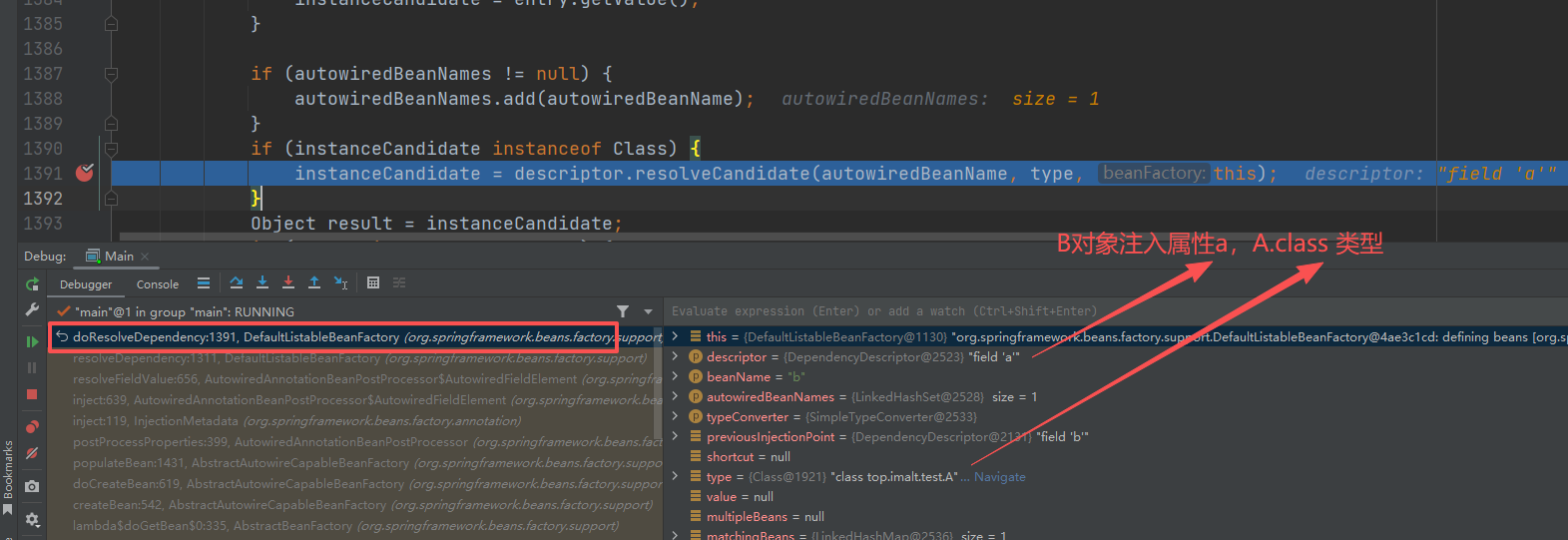
Task: Stop debugging with the red square icon
Action: (x=32, y=394)
